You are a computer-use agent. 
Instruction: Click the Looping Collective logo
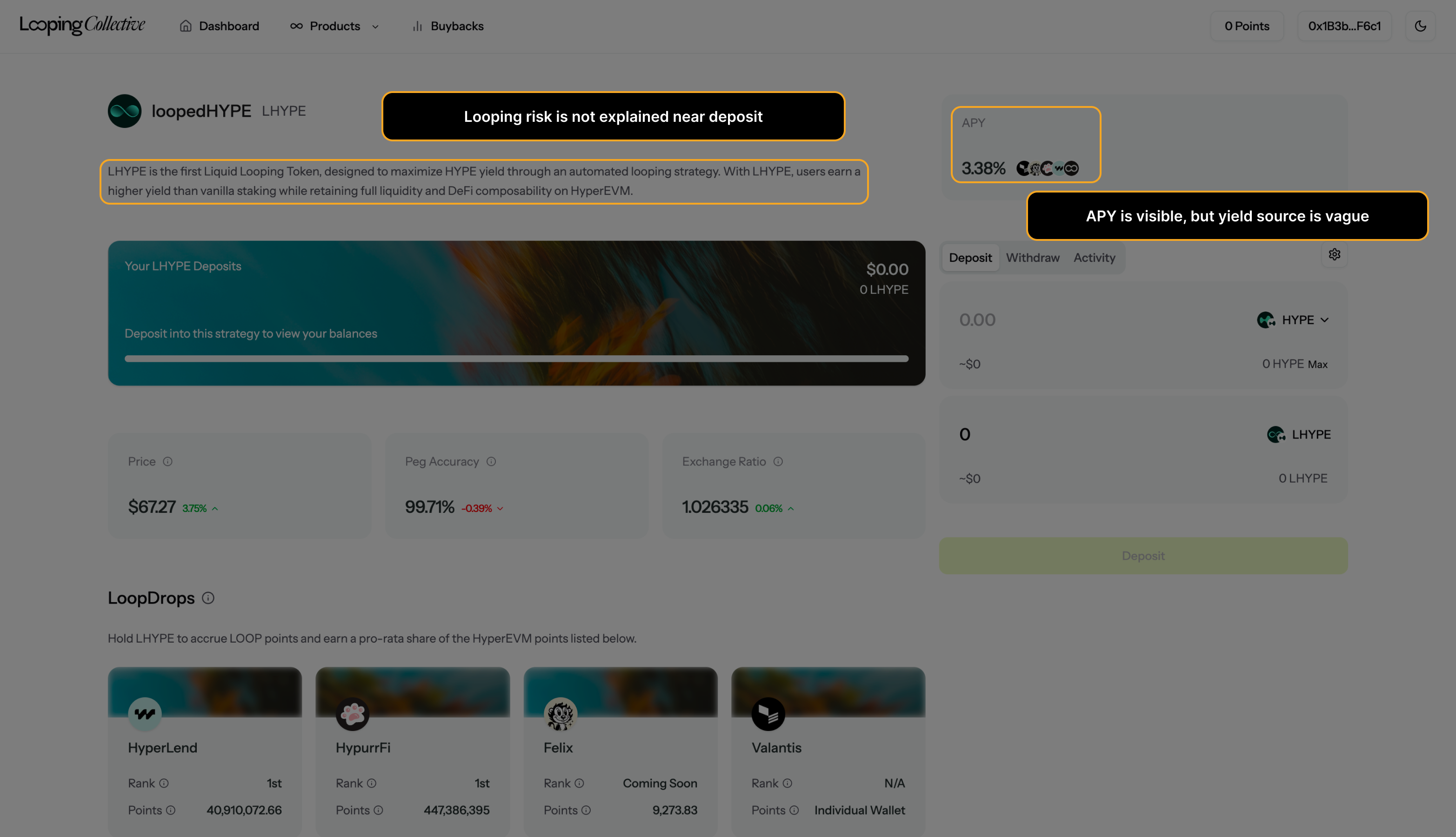[x=82, y=25]
